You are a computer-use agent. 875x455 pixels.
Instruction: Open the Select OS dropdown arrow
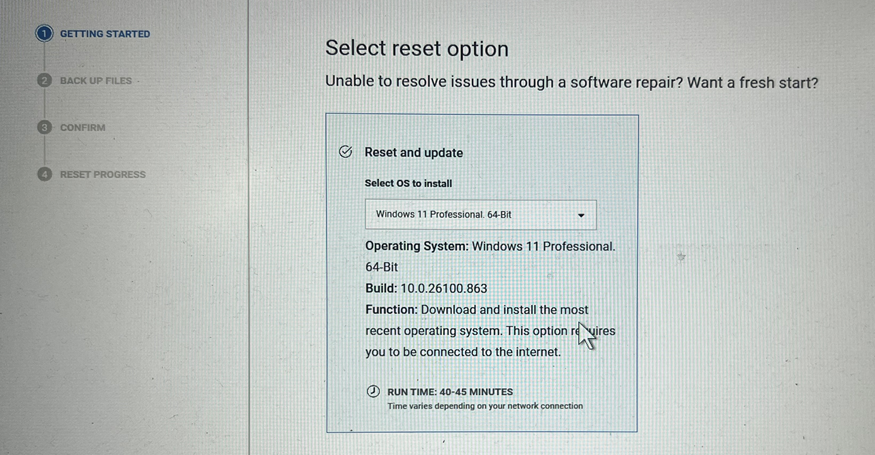point(581,215)
